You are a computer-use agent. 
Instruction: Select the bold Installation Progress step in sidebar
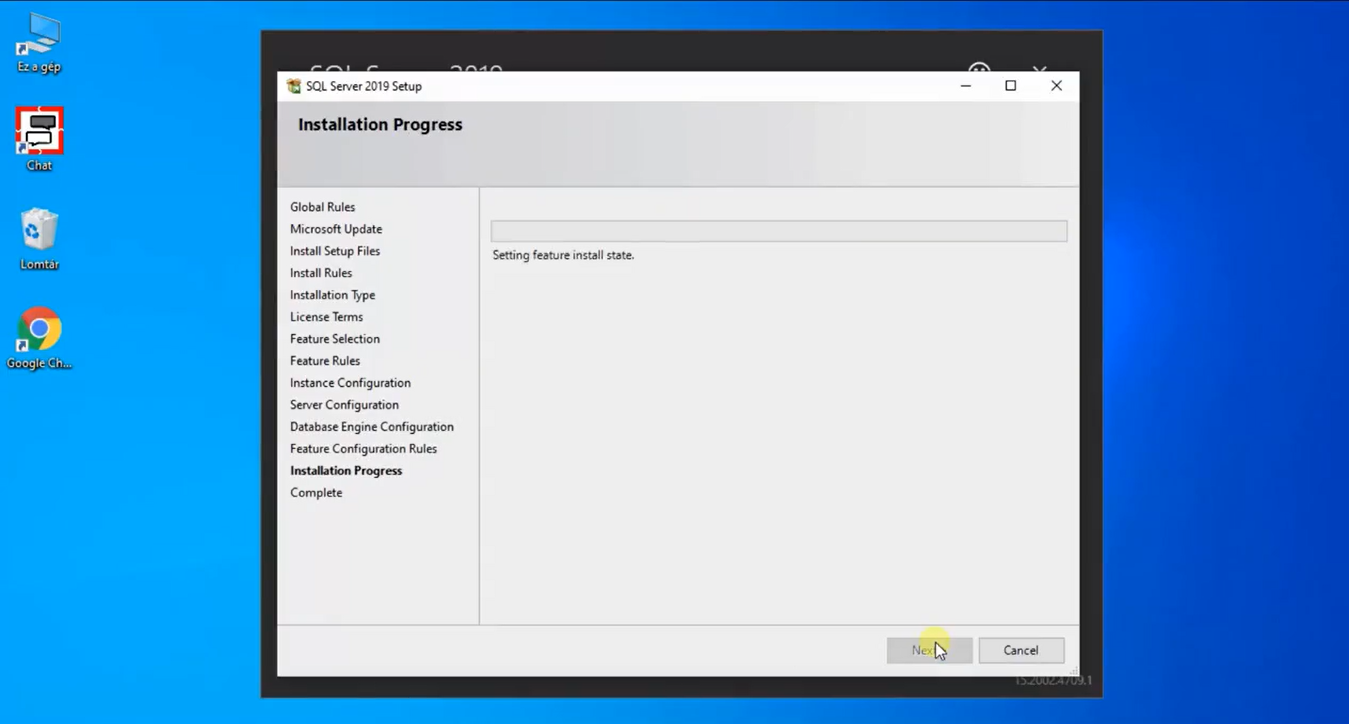346,471
